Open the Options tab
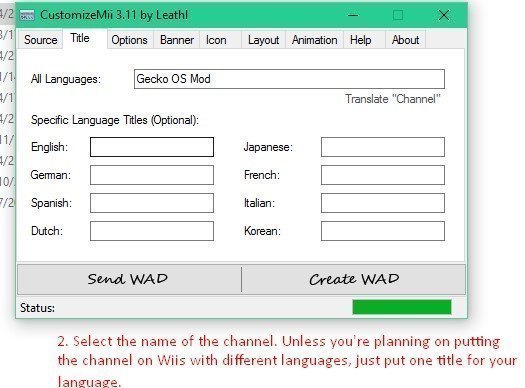The image size is (525, 388). (130, 40)
